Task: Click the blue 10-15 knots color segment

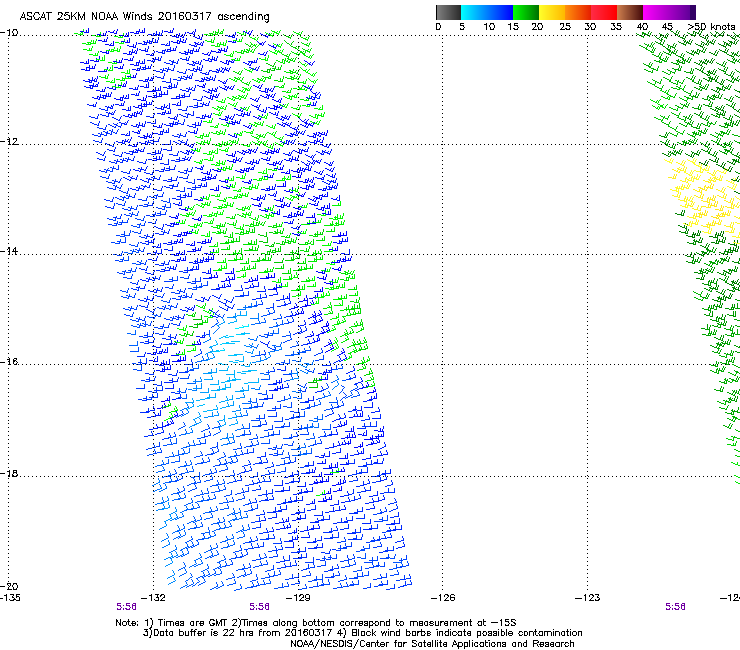Action: [499, 12]
